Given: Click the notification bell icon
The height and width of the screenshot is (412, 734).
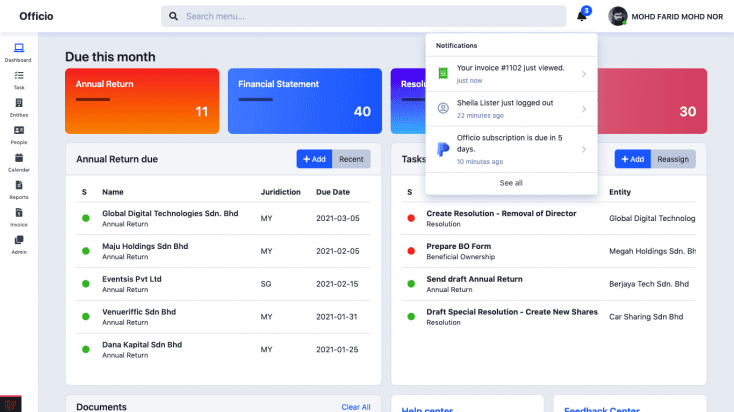Looking at the screenshot, I should (581, 16).
